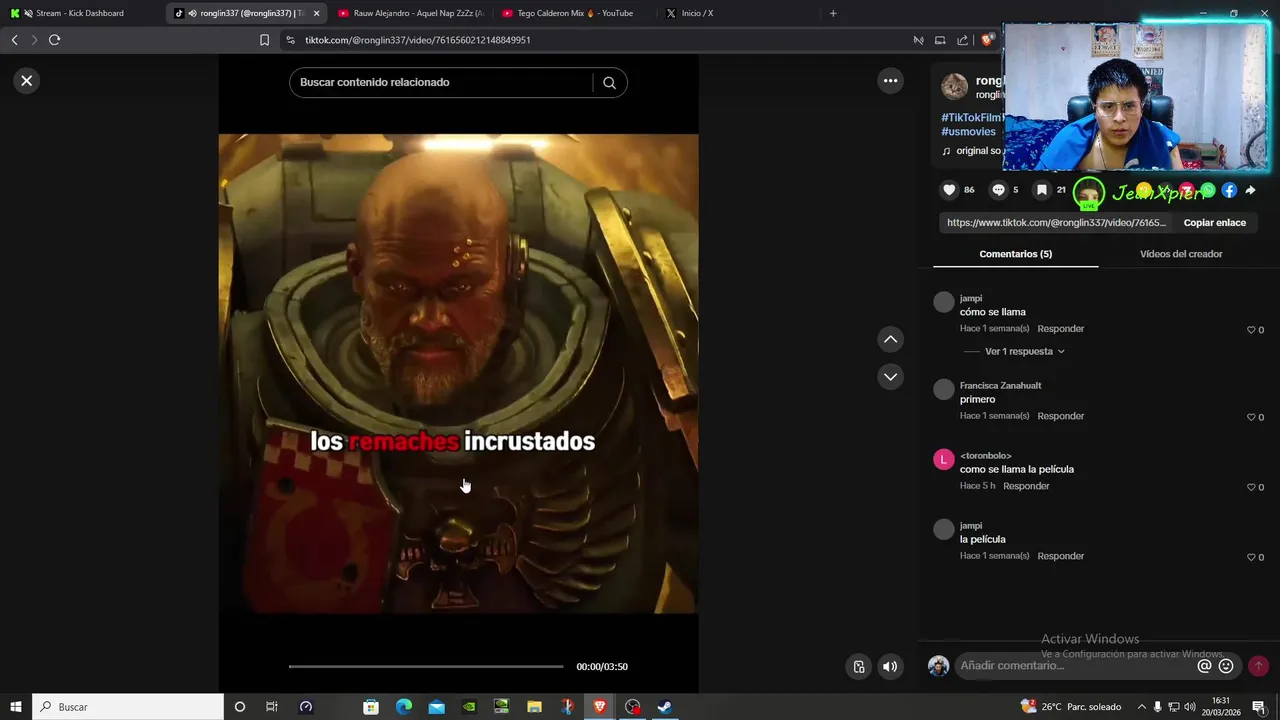Switch to Comentarios (5) tab
This screenshot has width=1280, height=720.
point(1015,254)
